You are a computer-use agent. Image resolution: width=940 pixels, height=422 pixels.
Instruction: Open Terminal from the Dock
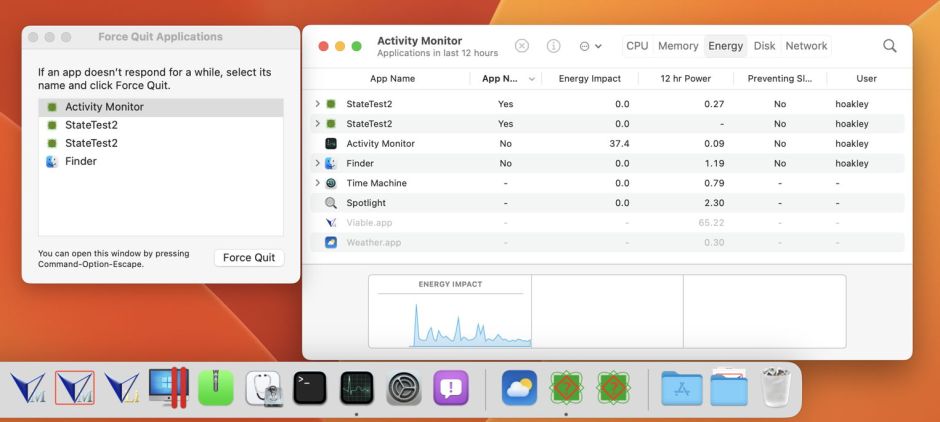pyautogui.click(x=310, y=388)
